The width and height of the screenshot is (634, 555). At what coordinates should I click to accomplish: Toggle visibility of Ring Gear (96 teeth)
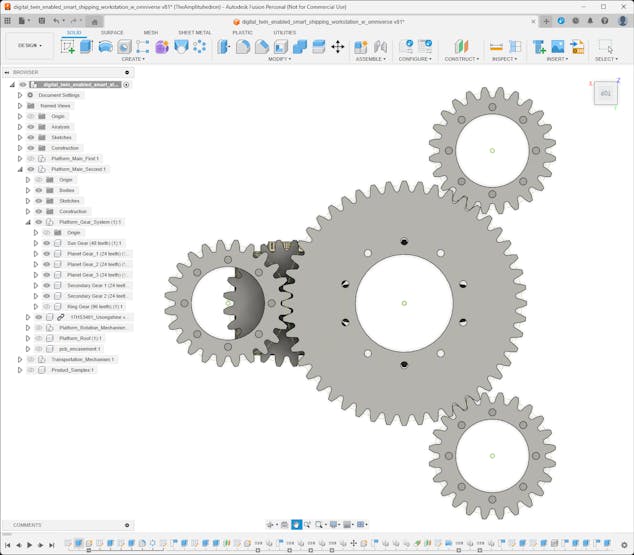[46, 306]
